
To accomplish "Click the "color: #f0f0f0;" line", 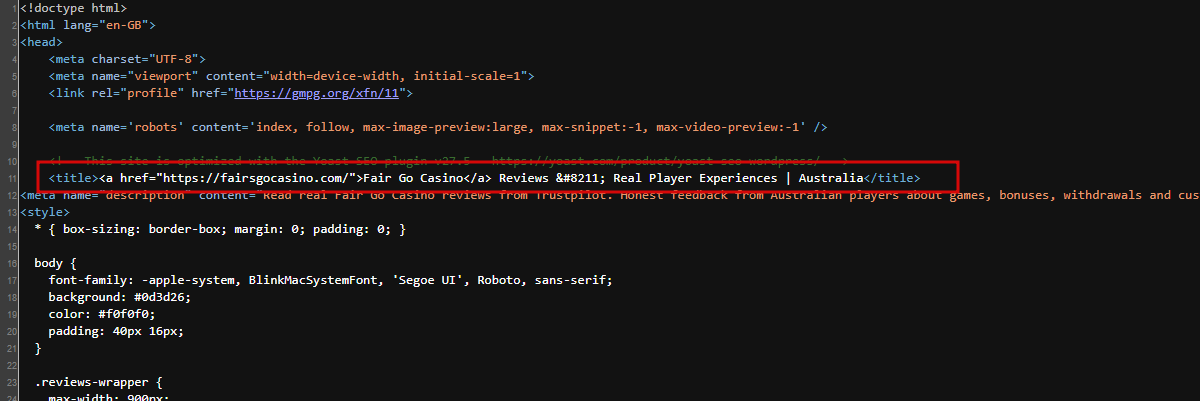I will tap(102, 314).
